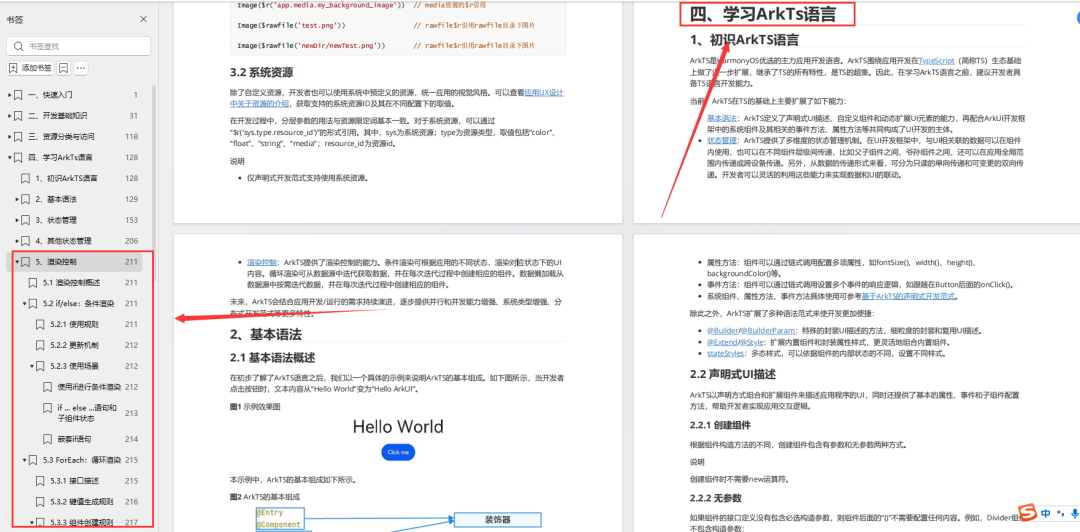The image size is (1080, 532).
Task: Click bookmark icon of 嵌套if语句
Action: click(x=48, y=439)
